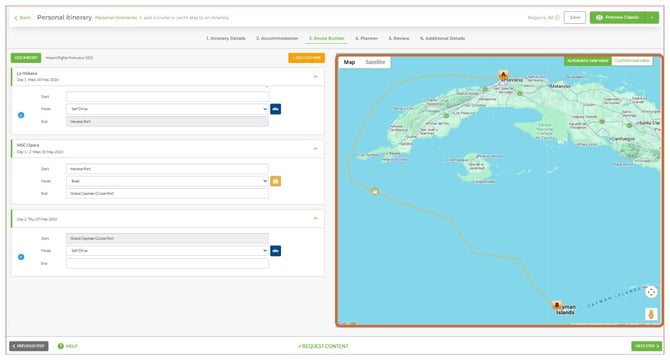This screenshot has width=670, height=361.
Task: Click the Grand Cayman Start field in Day 2
Action: point(168,238)
